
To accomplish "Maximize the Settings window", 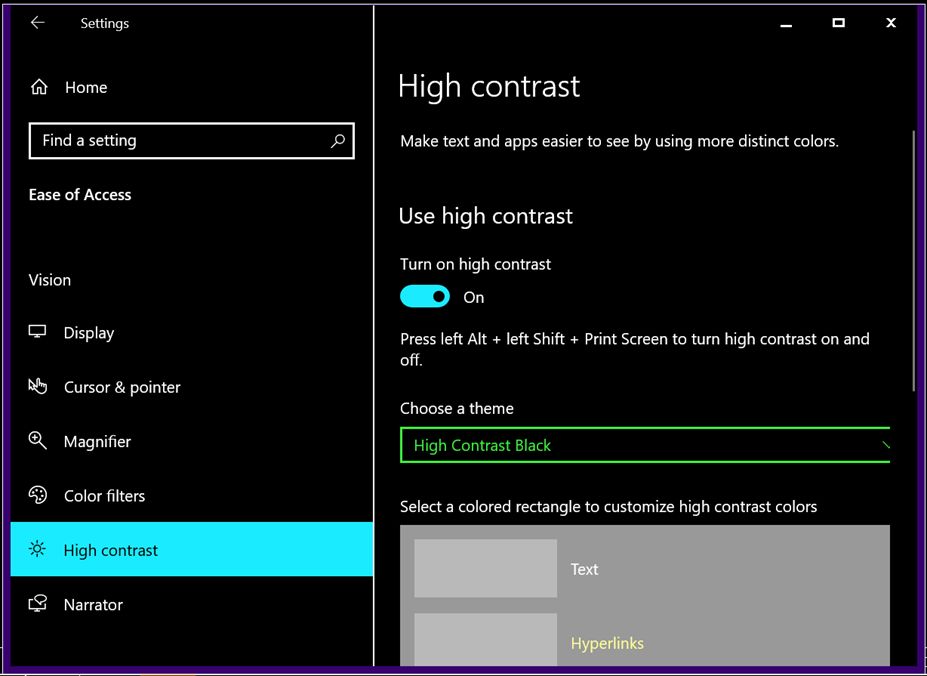I will [x=838, y=23].
